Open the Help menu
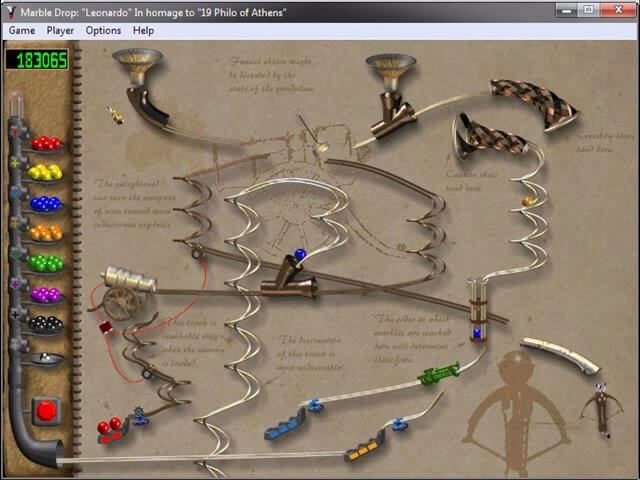Viewport: 640px width, 480px height. point(143,31)
